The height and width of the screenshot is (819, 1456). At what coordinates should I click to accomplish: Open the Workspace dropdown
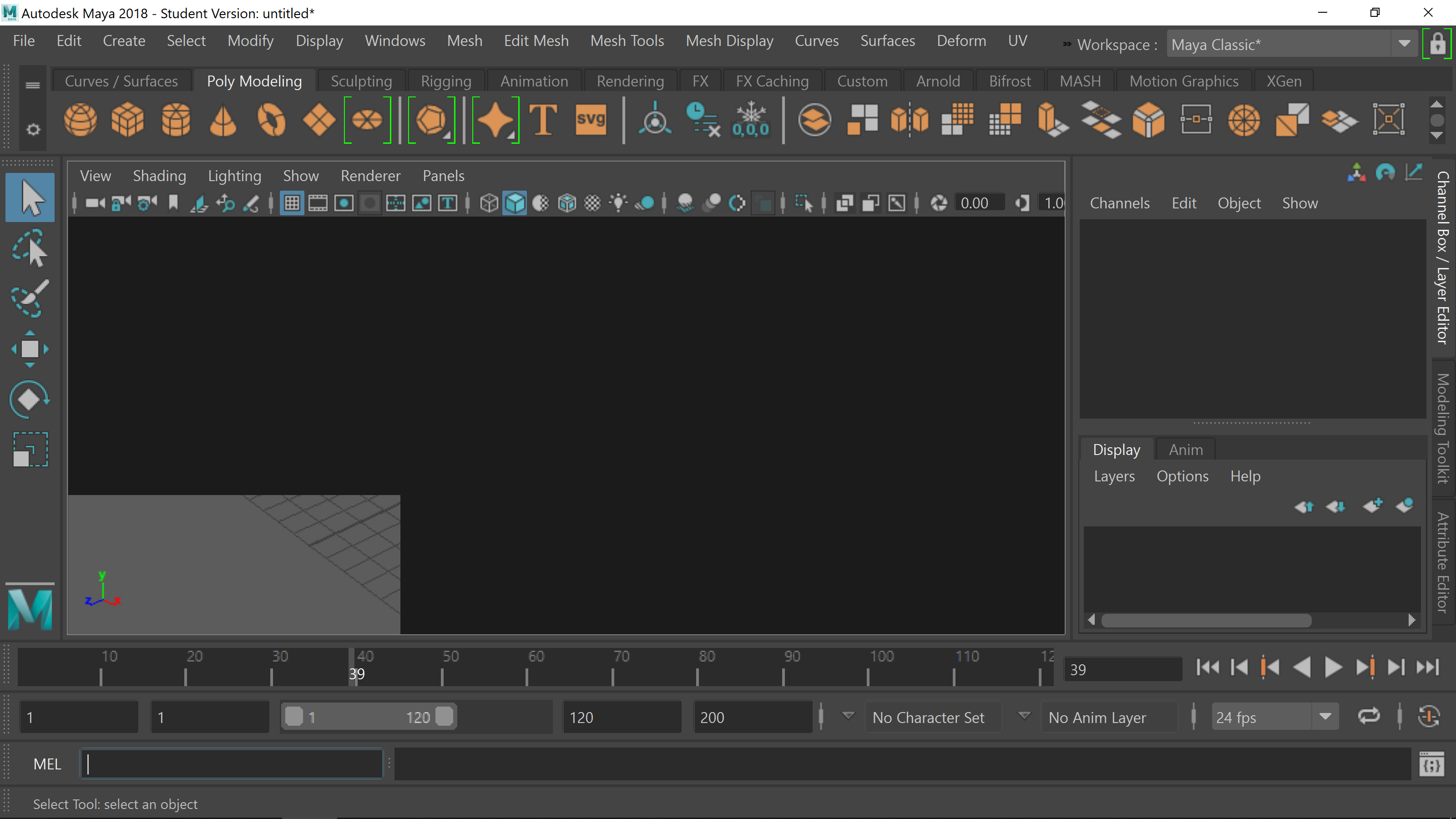1404,44
